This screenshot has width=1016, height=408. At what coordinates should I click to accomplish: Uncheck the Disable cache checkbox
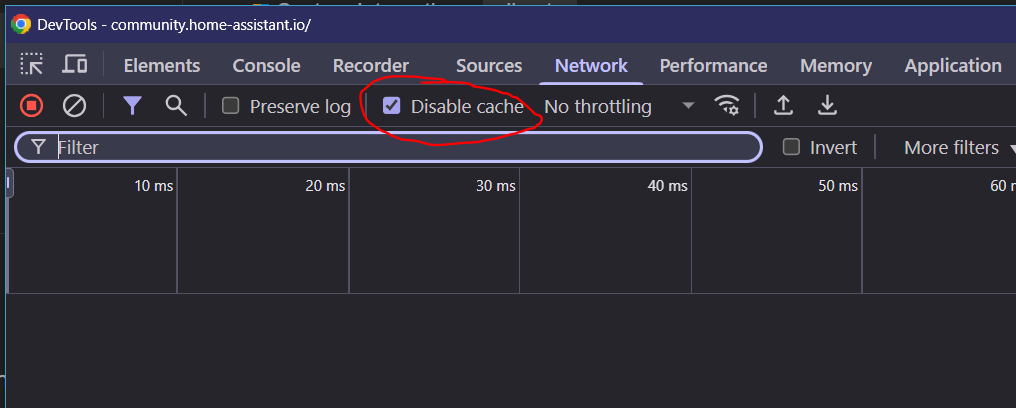(x=392, y=106)
